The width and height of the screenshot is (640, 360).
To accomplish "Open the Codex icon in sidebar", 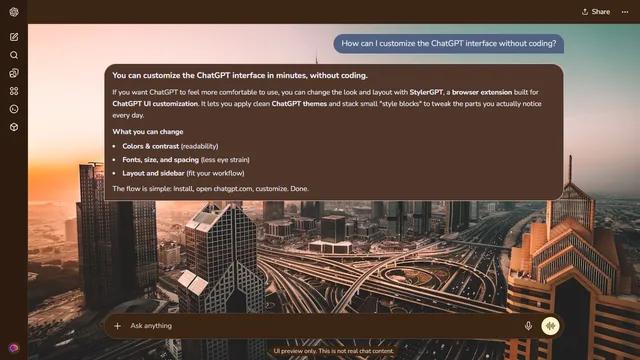I will [14, 109].
